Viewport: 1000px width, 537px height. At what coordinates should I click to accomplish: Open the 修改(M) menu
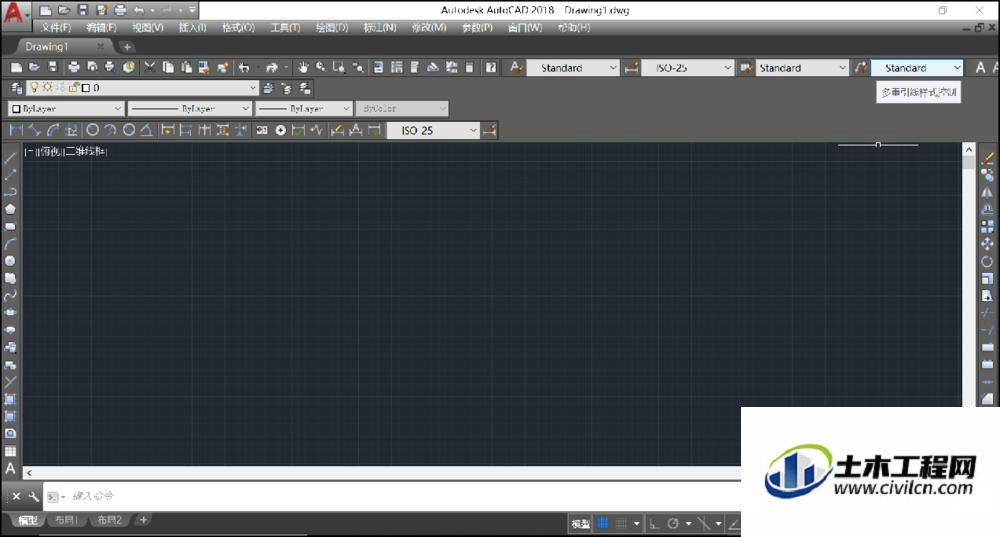[x=429, y=27]
